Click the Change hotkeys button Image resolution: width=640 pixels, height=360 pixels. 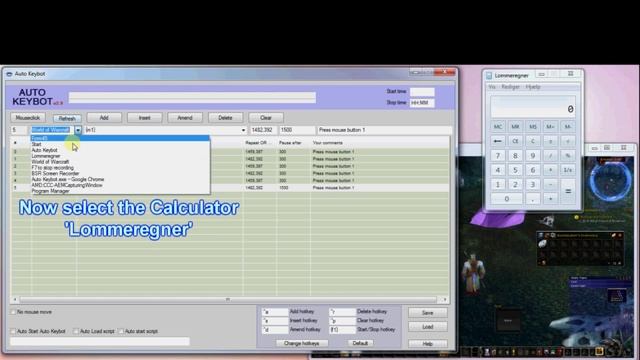pos(302,343)
